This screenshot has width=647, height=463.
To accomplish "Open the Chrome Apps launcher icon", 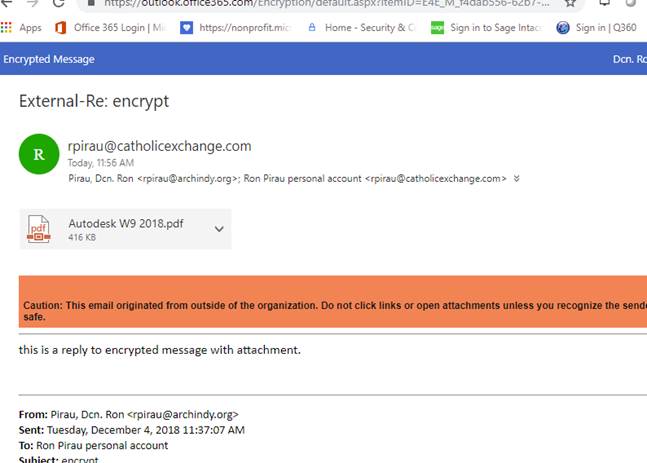I will [x=7, y=28].
